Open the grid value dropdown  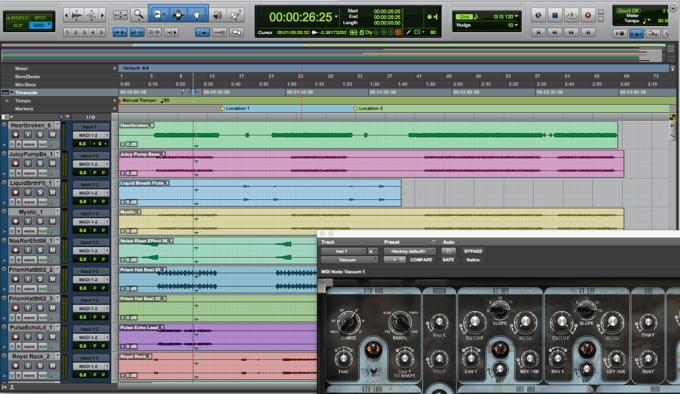[x=516, y=16]
